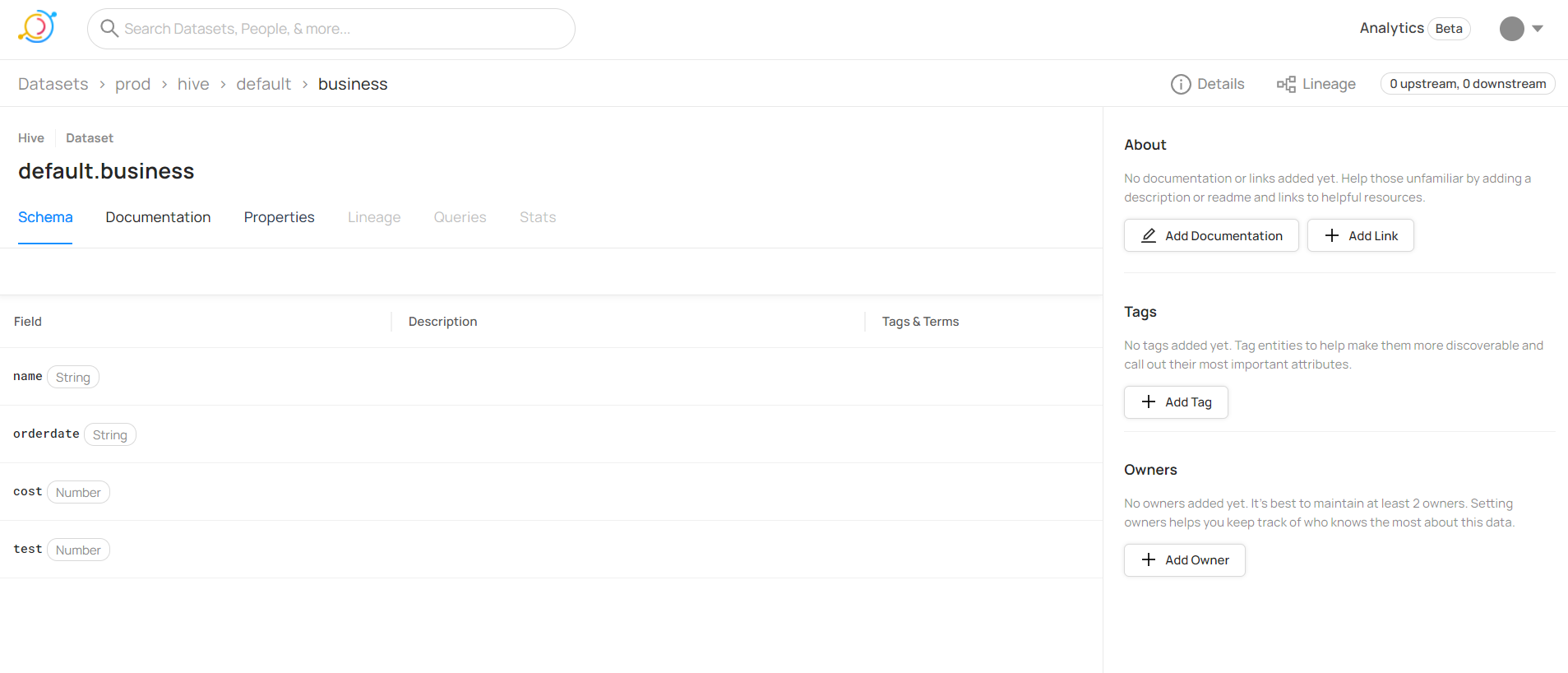Navigate to prod breadcrumb
Screen dimensions: 1568x673
(132, 84)
